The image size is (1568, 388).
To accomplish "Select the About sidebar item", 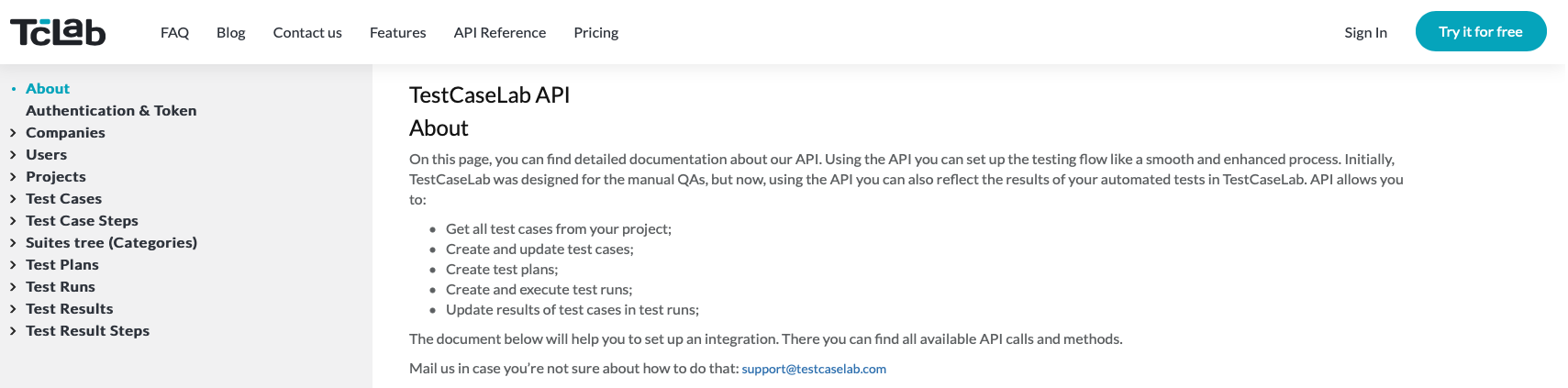I will pos(48,89).
